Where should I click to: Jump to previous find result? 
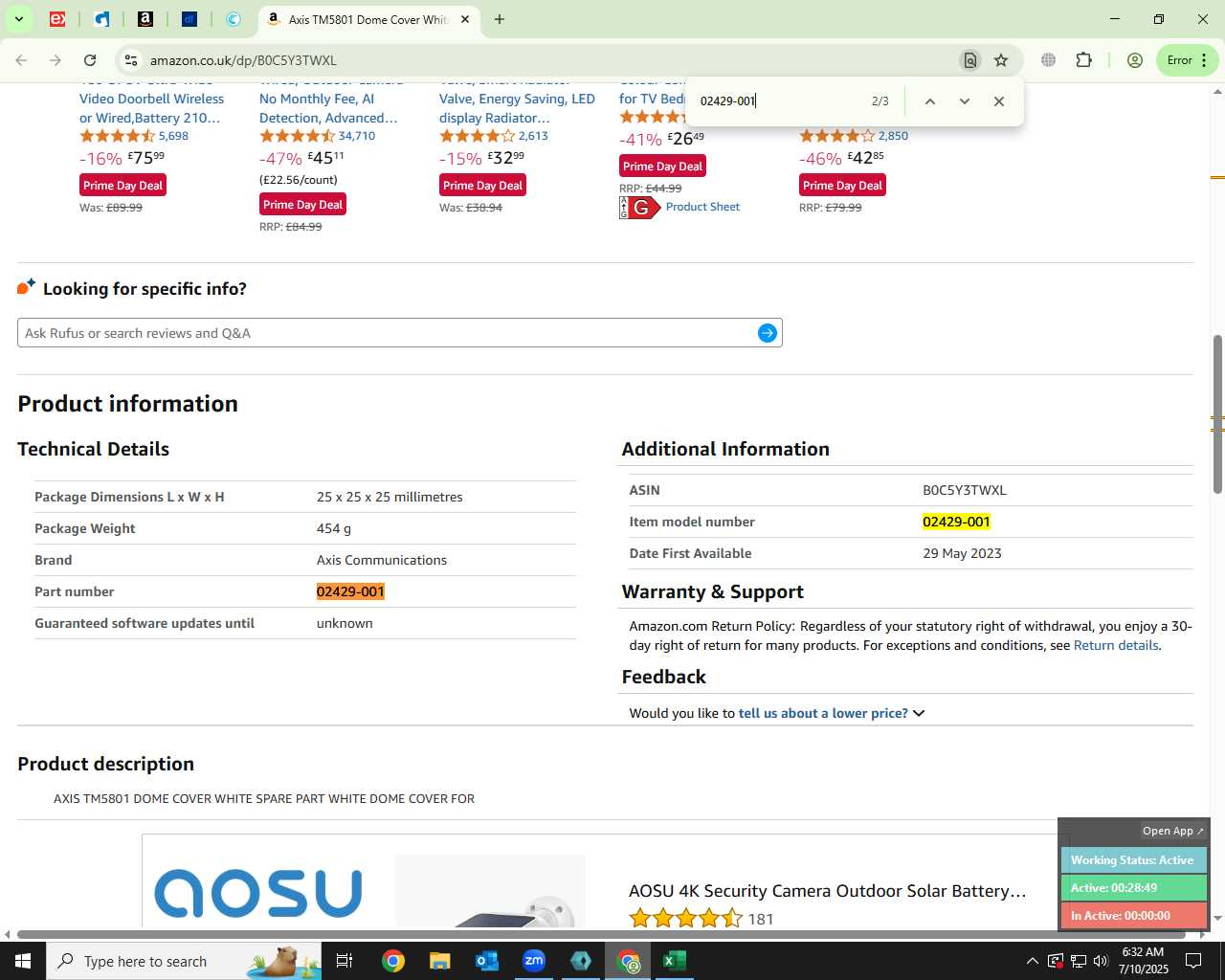pyautogui.click(x=929, y=101)
